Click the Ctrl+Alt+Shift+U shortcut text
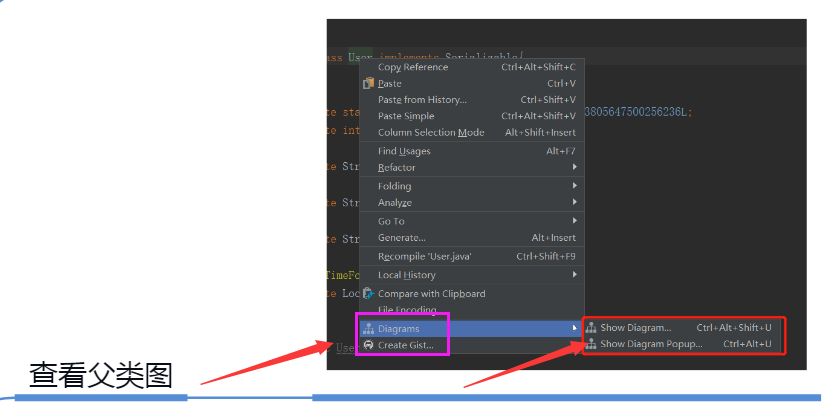Viewport: 831px width, 408px height. [x=734, y=328]
